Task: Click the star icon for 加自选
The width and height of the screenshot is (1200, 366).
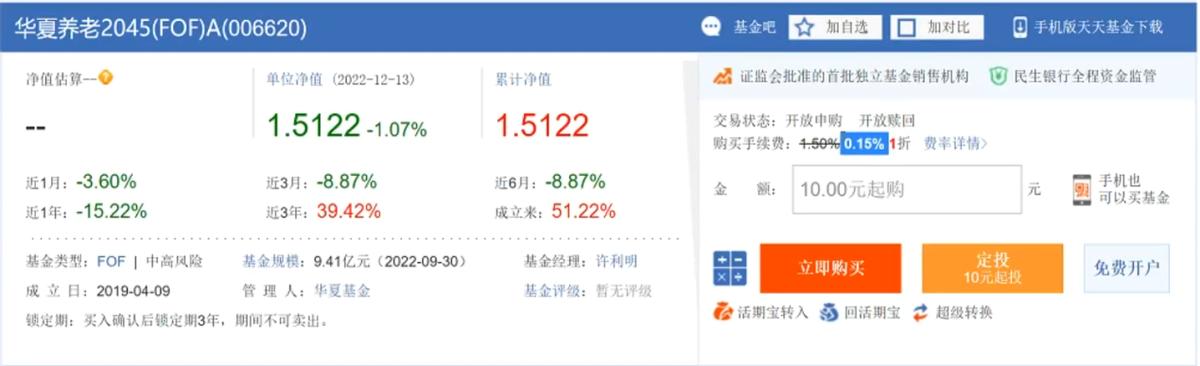Action: 804,27
